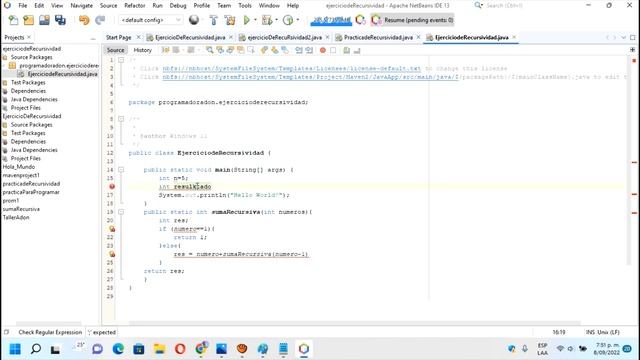640x360 pixels.
Task: Click the red Start Macro Recording icon
Action: point(322,50)
